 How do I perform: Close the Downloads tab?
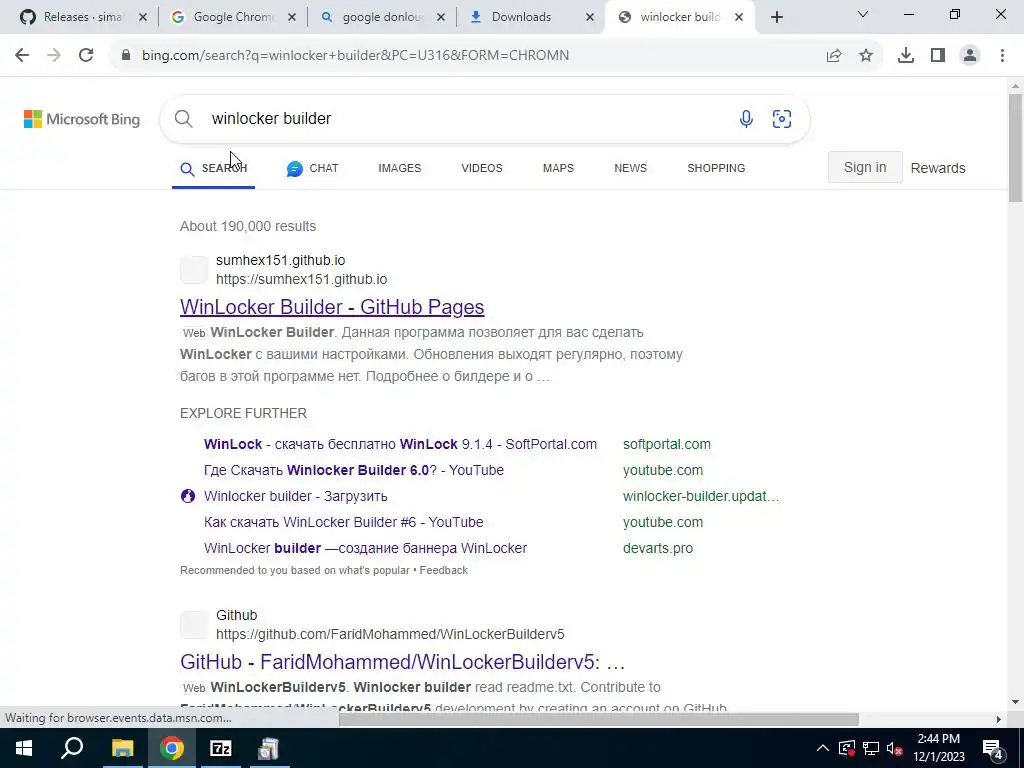[590, 18]
